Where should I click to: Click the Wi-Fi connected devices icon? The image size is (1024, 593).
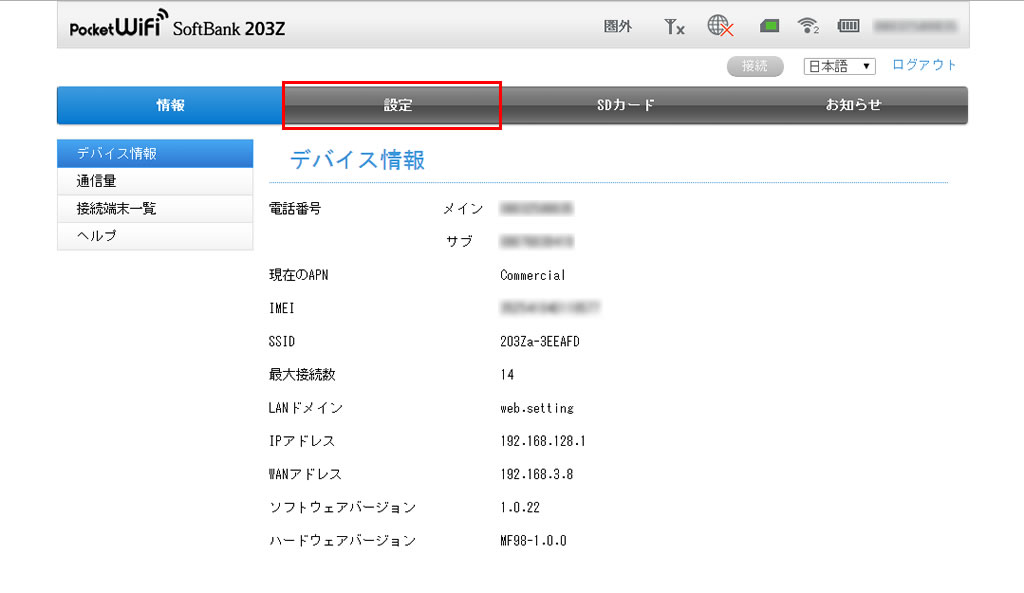tap(808, 27)
